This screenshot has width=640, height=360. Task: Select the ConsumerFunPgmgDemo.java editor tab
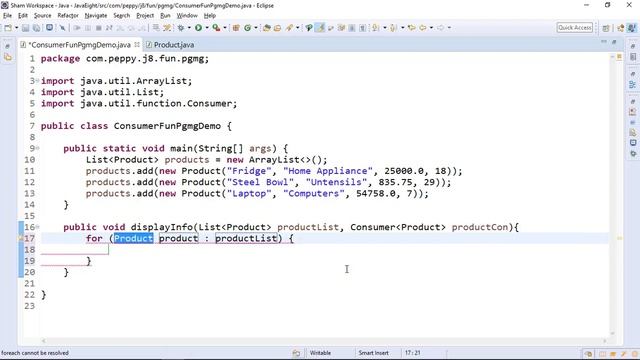[x=79, y=45]
